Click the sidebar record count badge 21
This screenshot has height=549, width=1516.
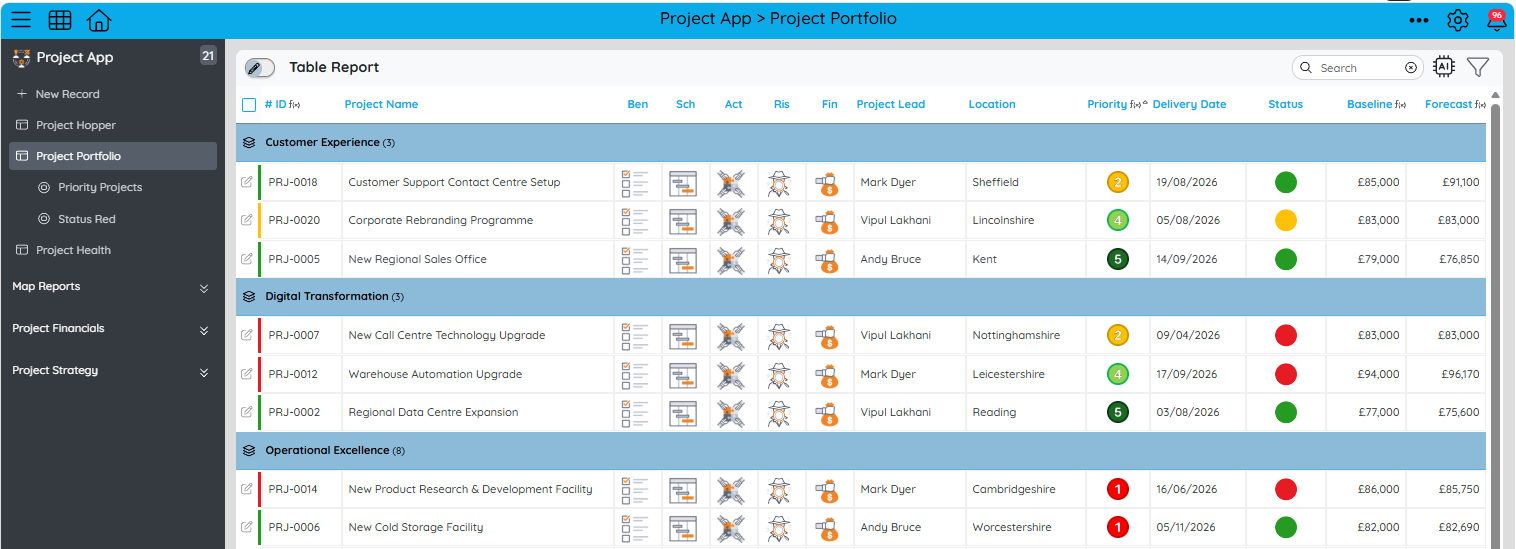(208, 56)
